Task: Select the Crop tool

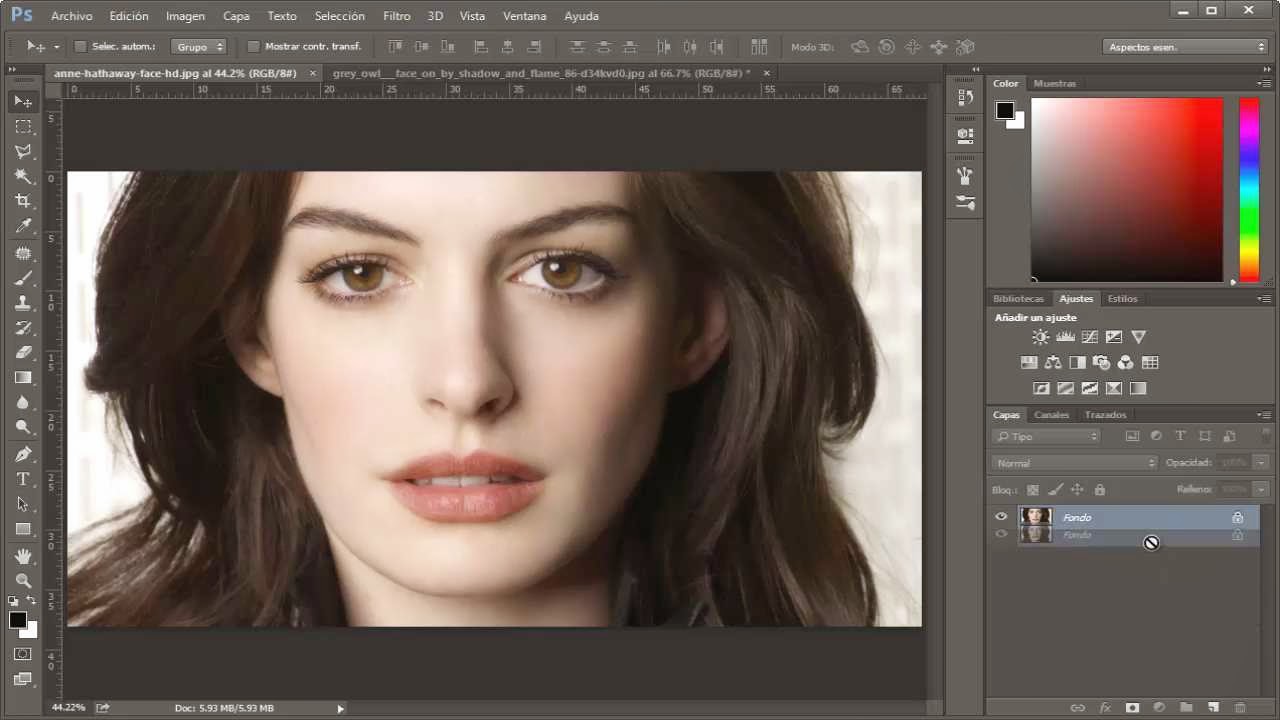Action: point(23,201)
